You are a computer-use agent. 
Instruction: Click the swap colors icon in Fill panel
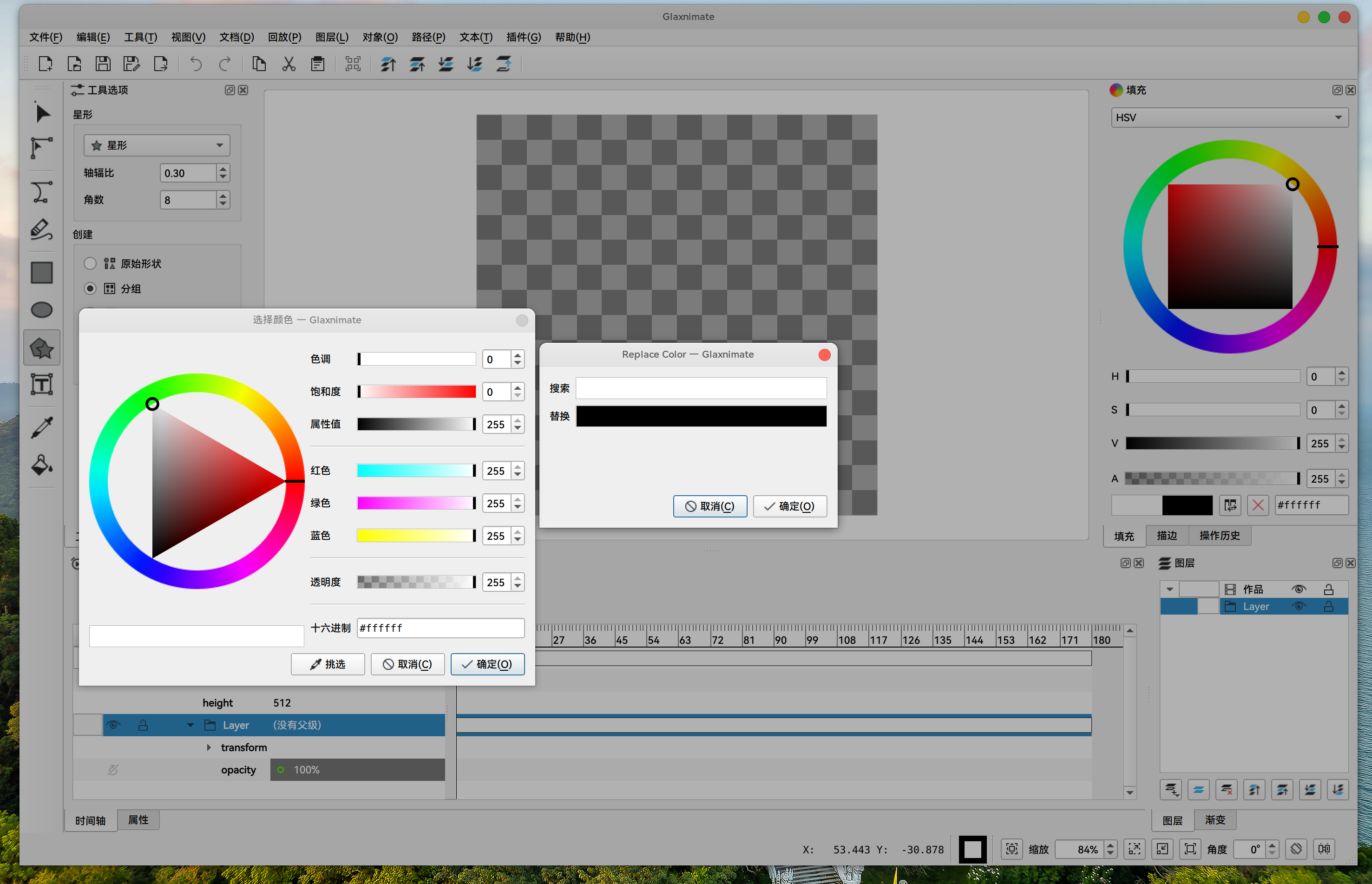[1230, 505]
